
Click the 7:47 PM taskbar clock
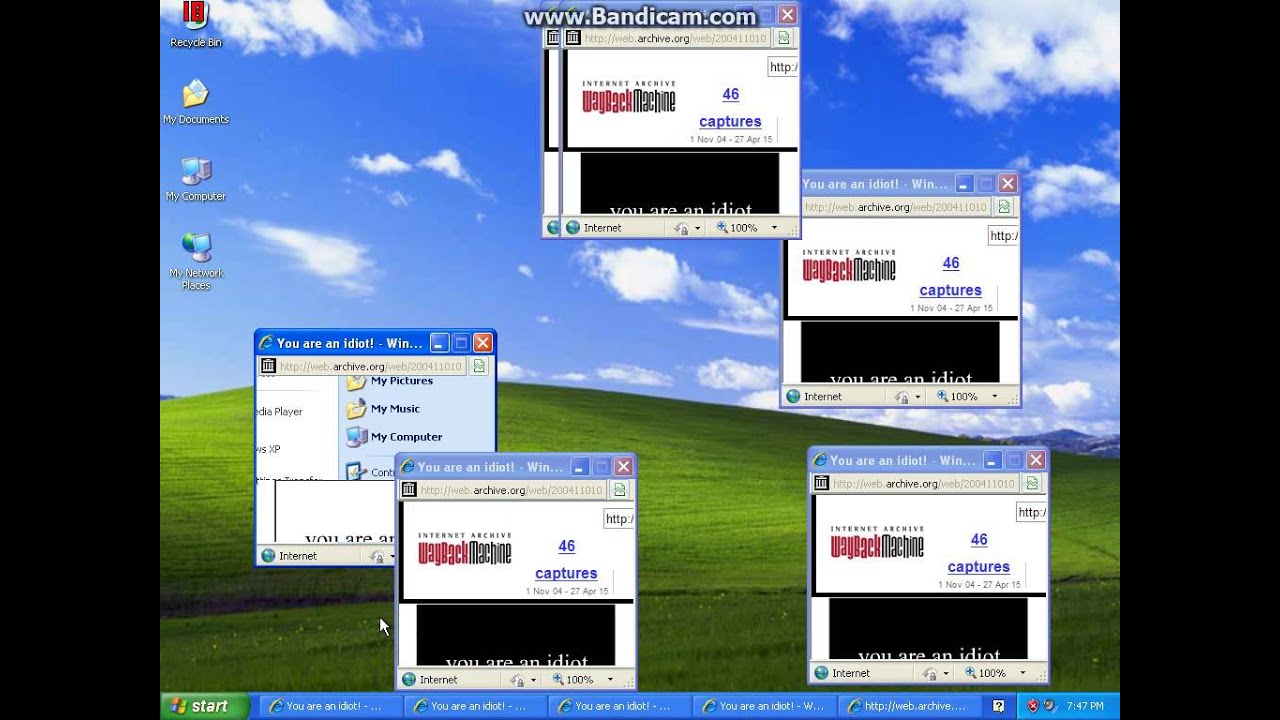1085,706
